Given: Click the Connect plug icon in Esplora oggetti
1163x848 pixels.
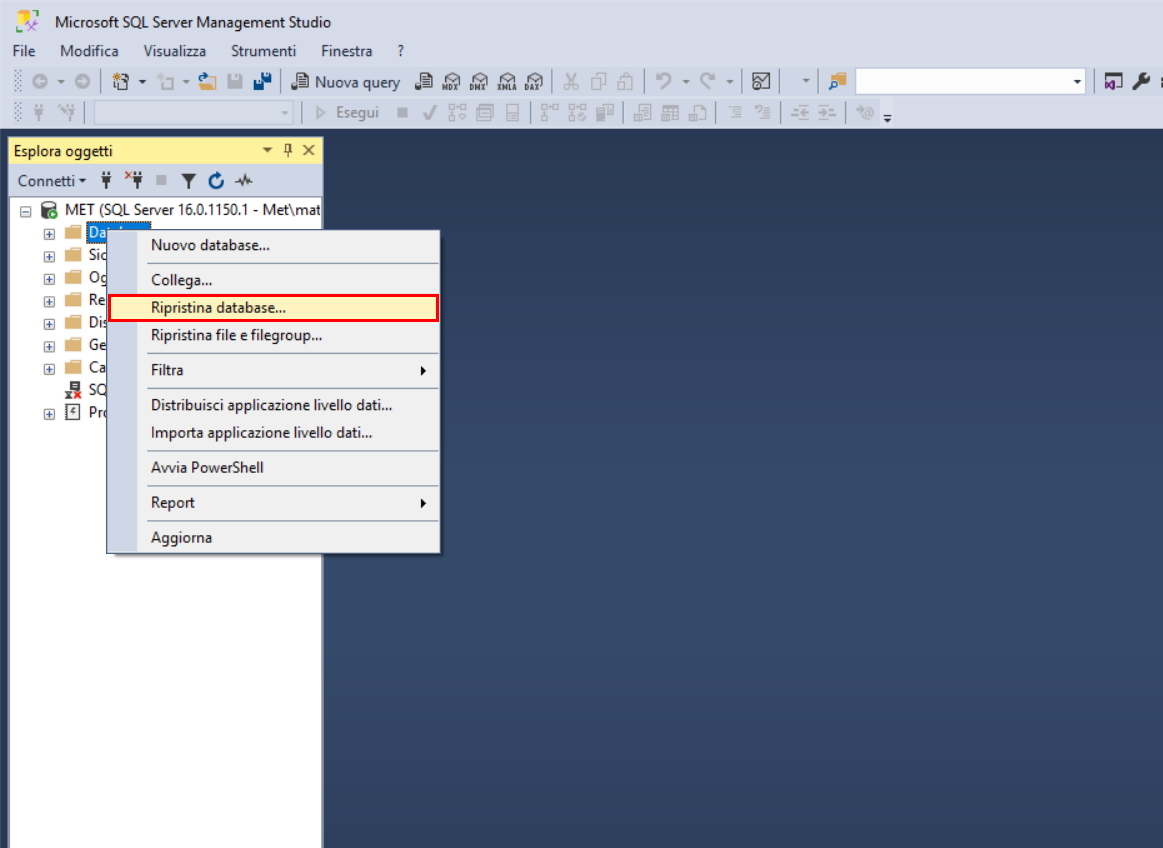Looking at the screenshot, I should 106,180.
